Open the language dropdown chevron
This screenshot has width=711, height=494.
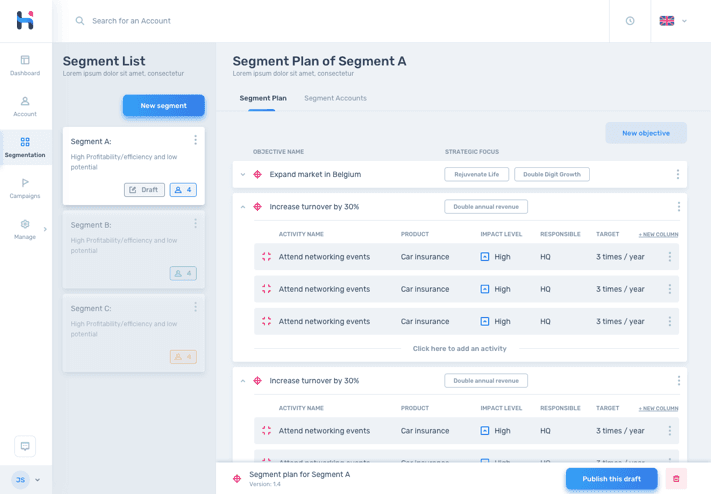[x=684, y=21]
